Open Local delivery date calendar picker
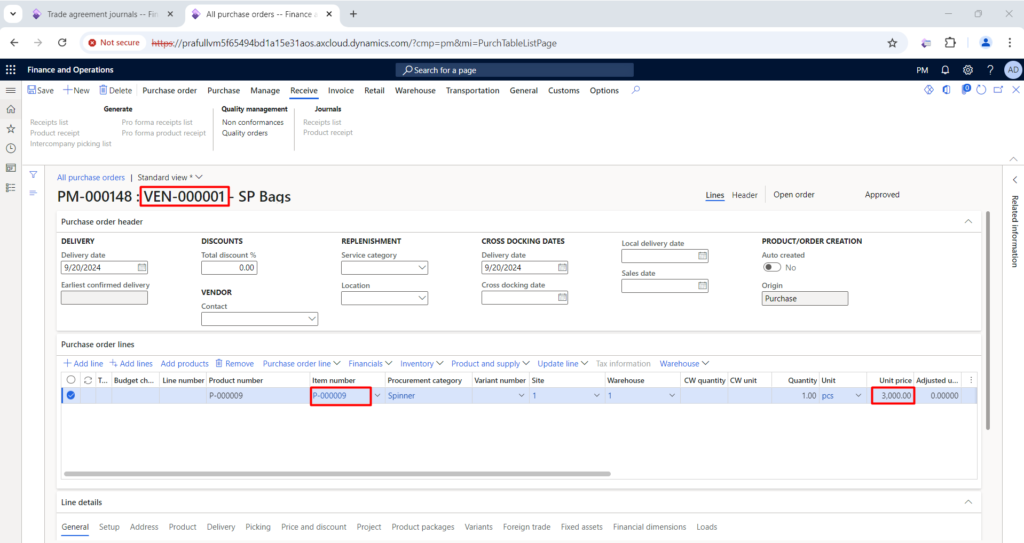 (x=702, y=255)
